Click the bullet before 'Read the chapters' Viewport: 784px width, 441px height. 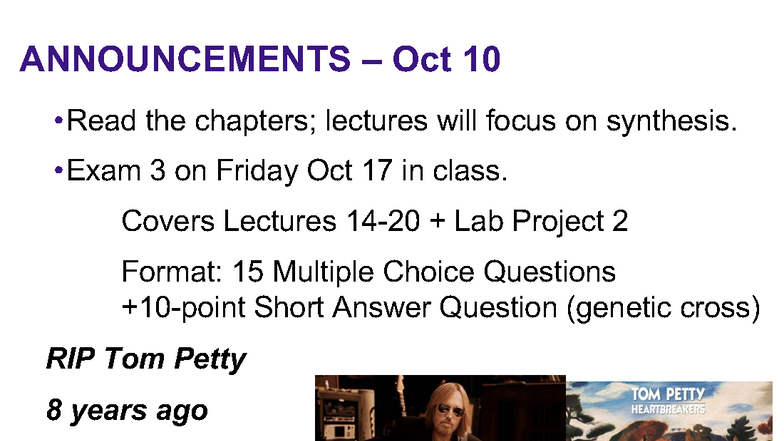(59, 125)
